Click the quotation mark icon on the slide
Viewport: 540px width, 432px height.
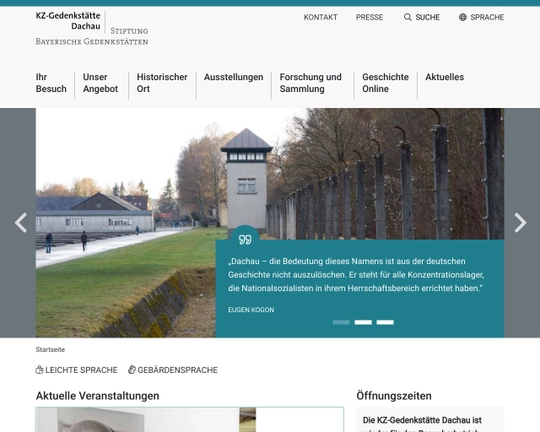click(245, 239)
